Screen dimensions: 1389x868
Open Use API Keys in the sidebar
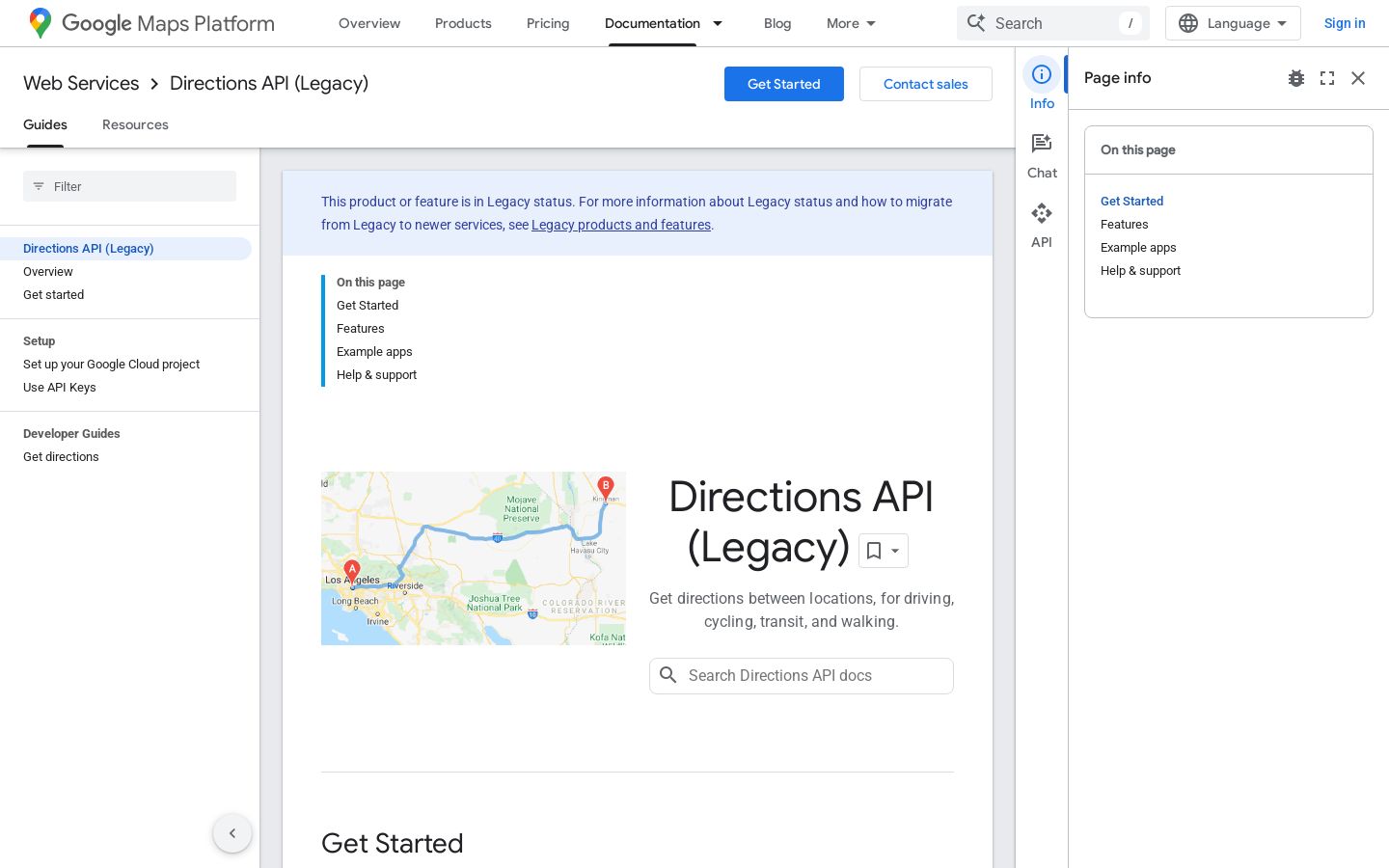[x=60, y=388]
